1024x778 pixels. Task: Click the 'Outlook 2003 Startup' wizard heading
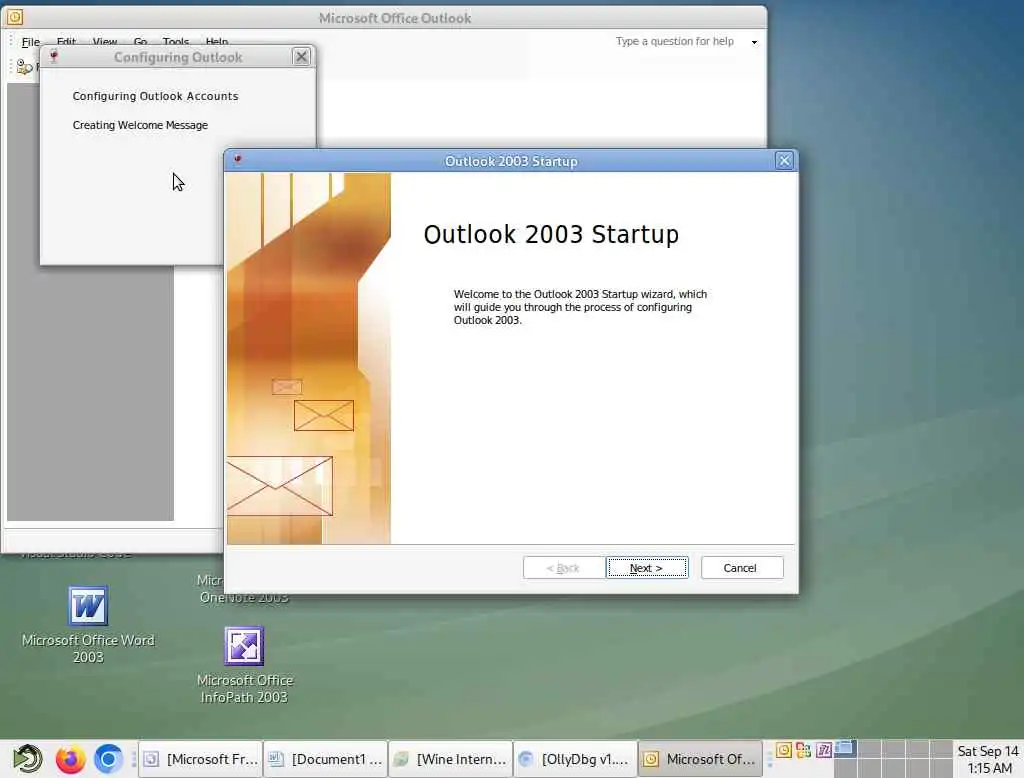(x=551, y=235)
